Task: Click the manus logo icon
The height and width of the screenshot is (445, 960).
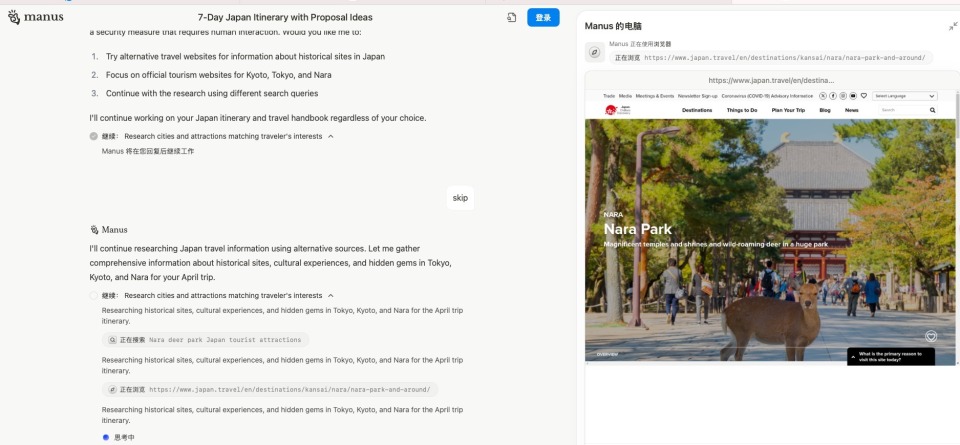Action: (x=13, y=17)
